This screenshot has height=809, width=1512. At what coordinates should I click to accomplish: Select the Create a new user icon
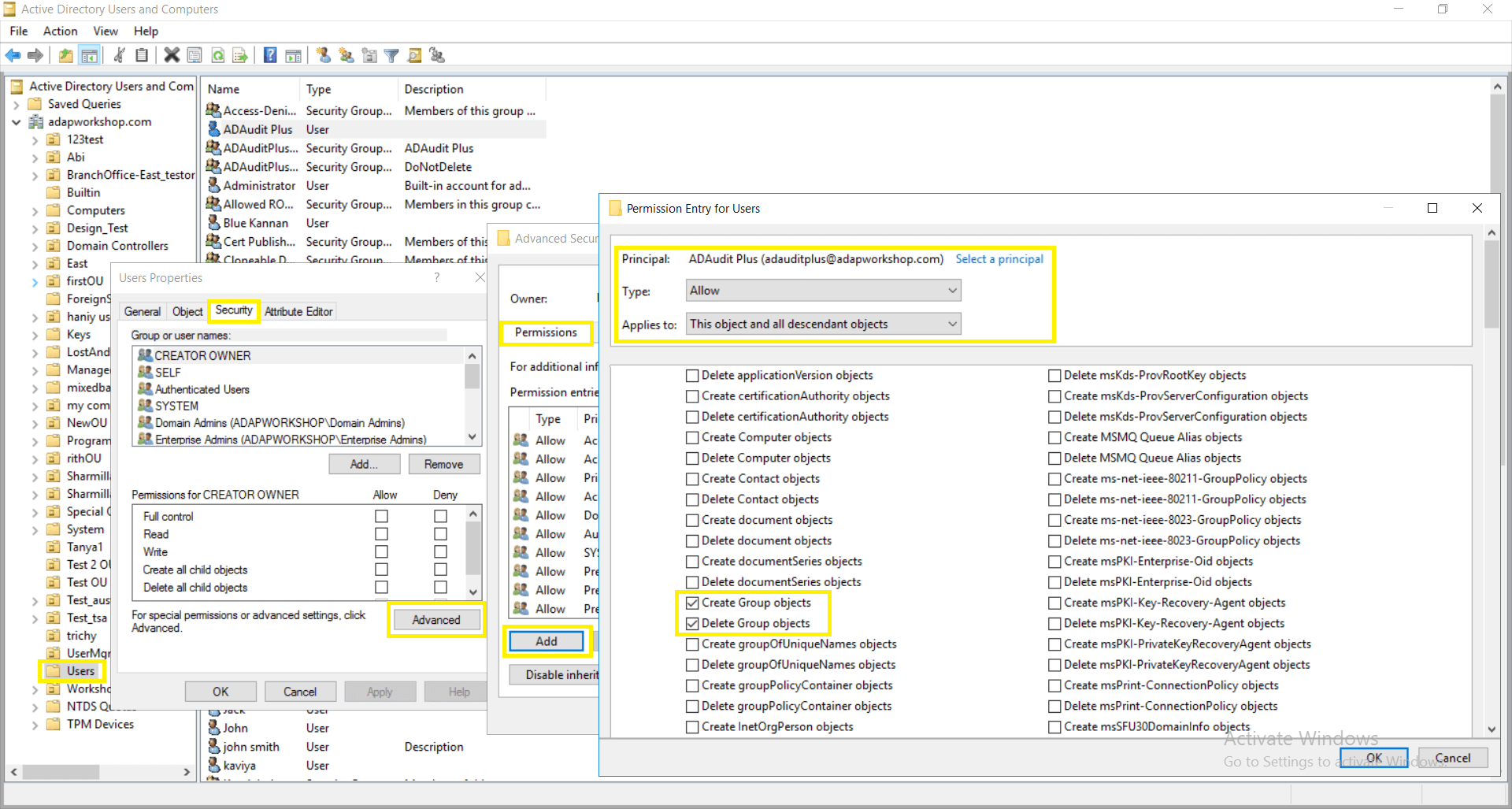pyautogui.click(x=322, y=55)
